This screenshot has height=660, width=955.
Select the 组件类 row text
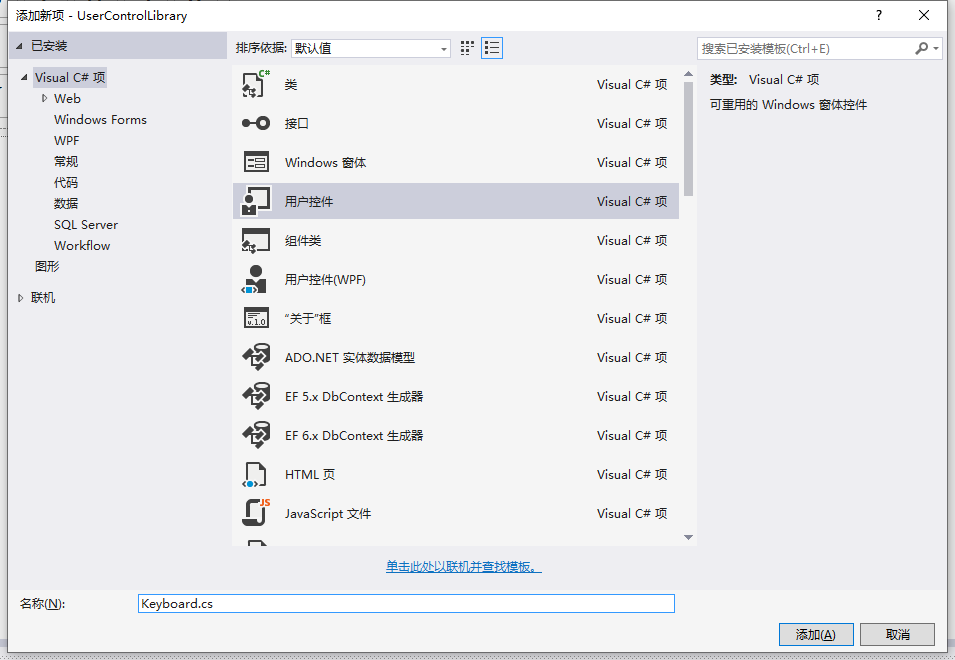[x=303, y=240]
